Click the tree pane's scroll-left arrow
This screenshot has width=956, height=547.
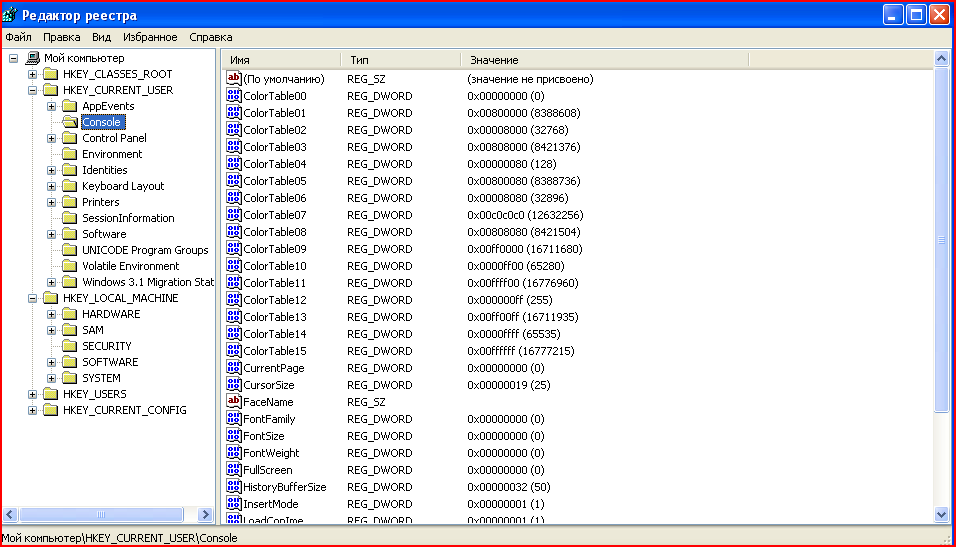[10, 515]
